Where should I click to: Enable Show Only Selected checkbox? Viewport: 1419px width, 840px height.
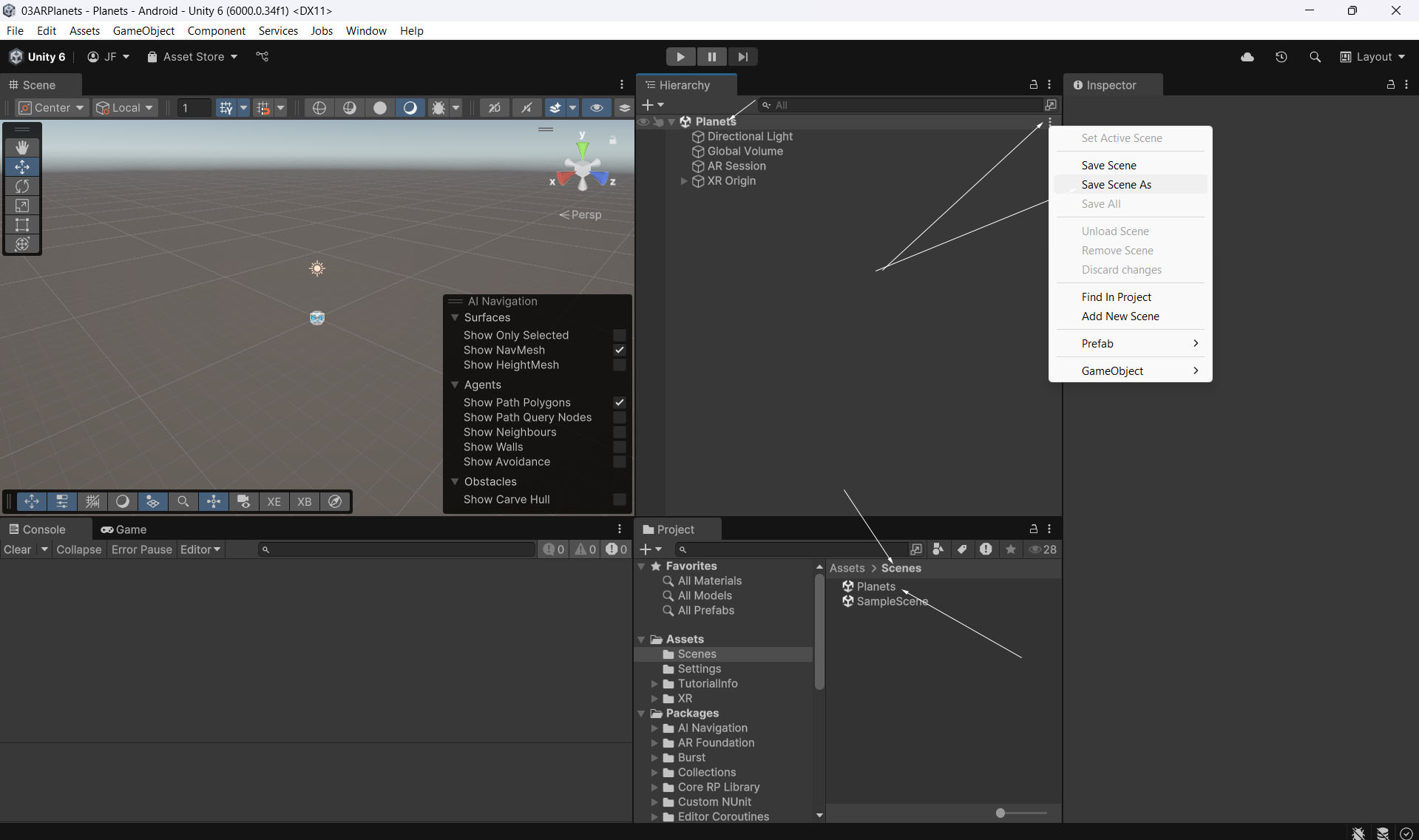coord(619,336)
